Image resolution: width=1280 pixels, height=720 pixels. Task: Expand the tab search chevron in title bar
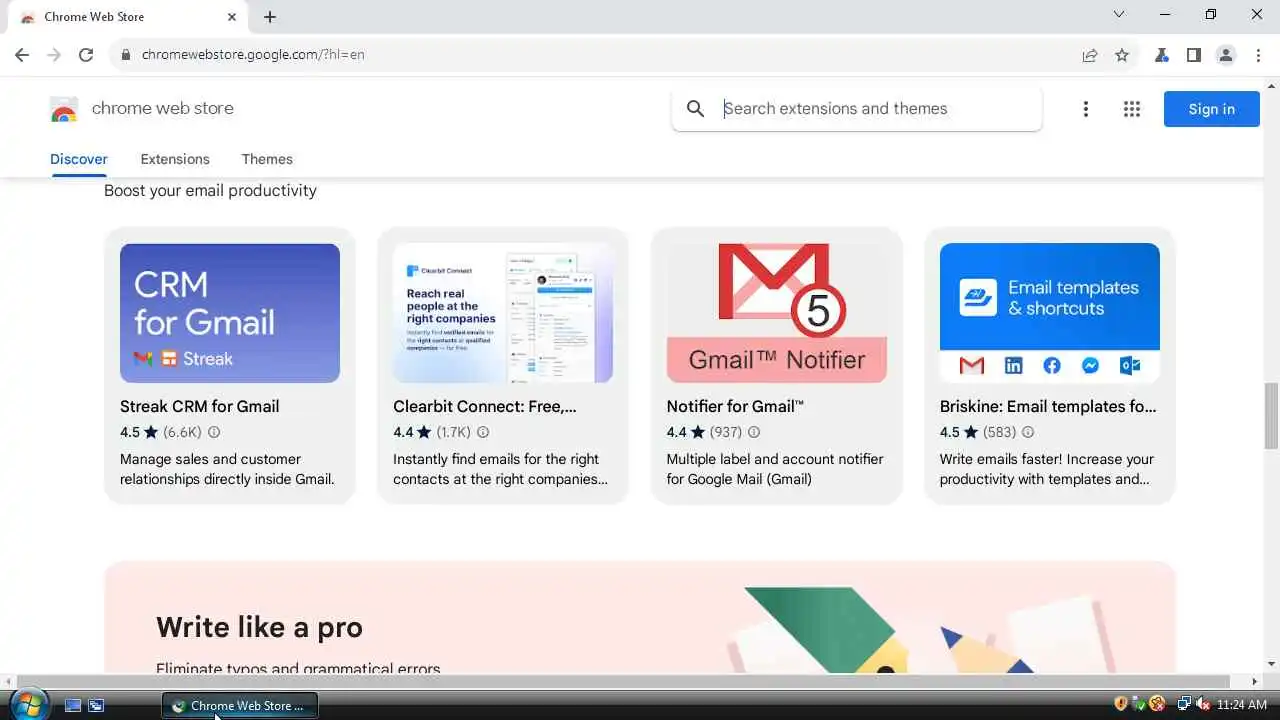[x=1119, y=15]
